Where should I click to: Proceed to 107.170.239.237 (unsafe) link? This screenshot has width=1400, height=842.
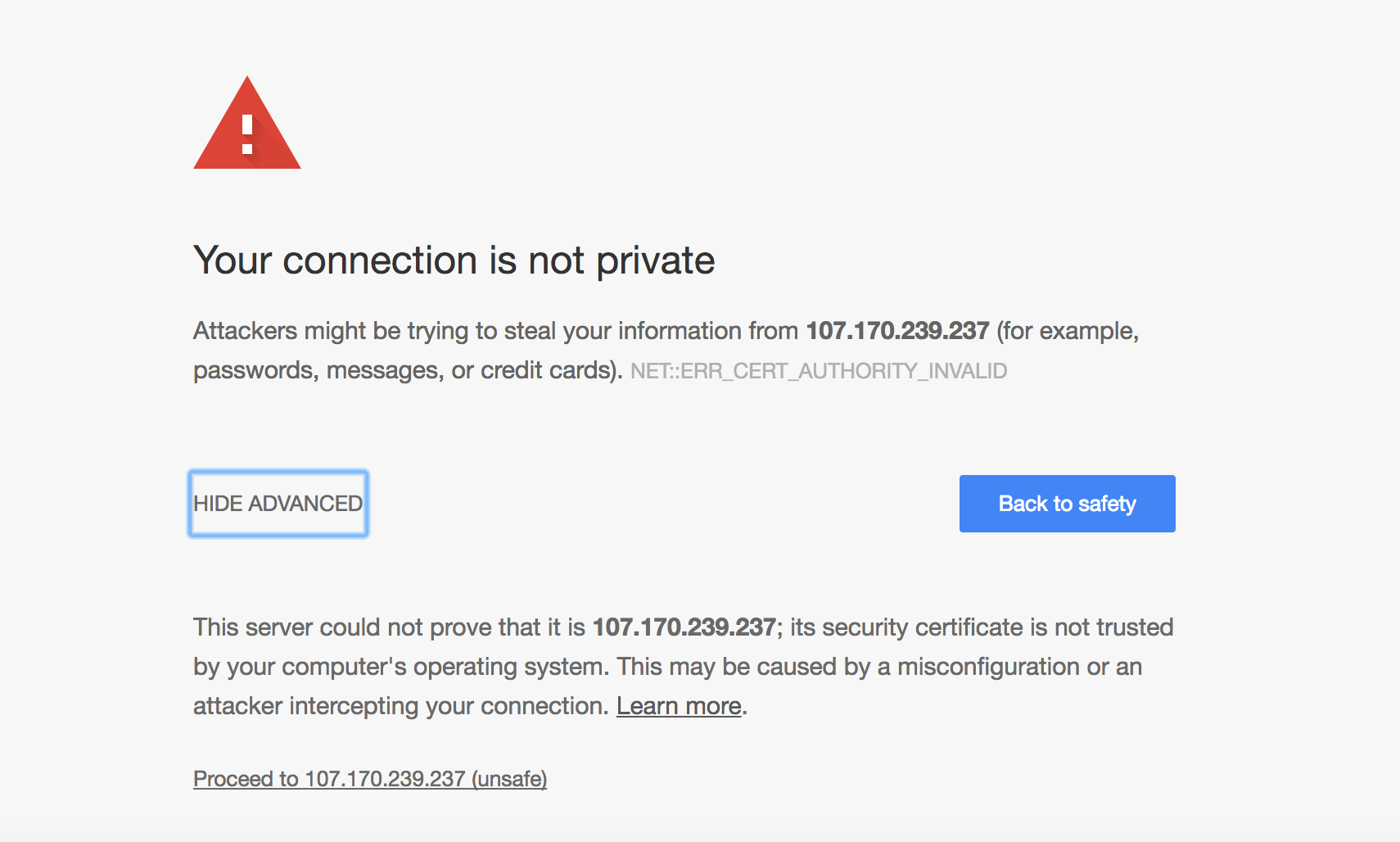pos(370,779)
